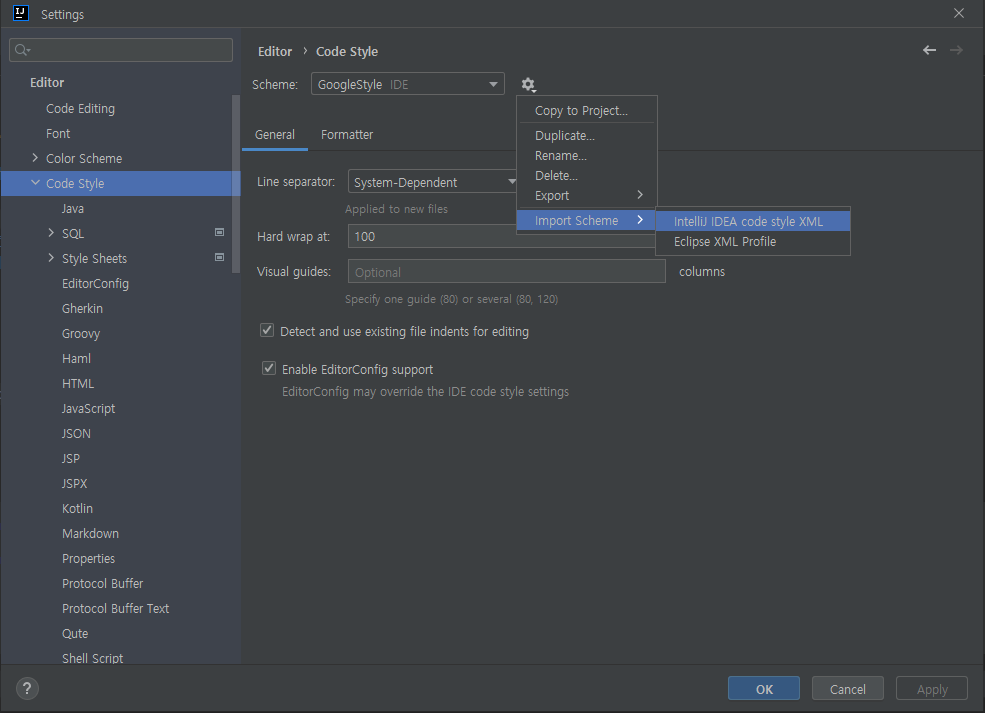The image size is (985, 713).
Task: Click the search magnifier icon
Action: (22, 50)
